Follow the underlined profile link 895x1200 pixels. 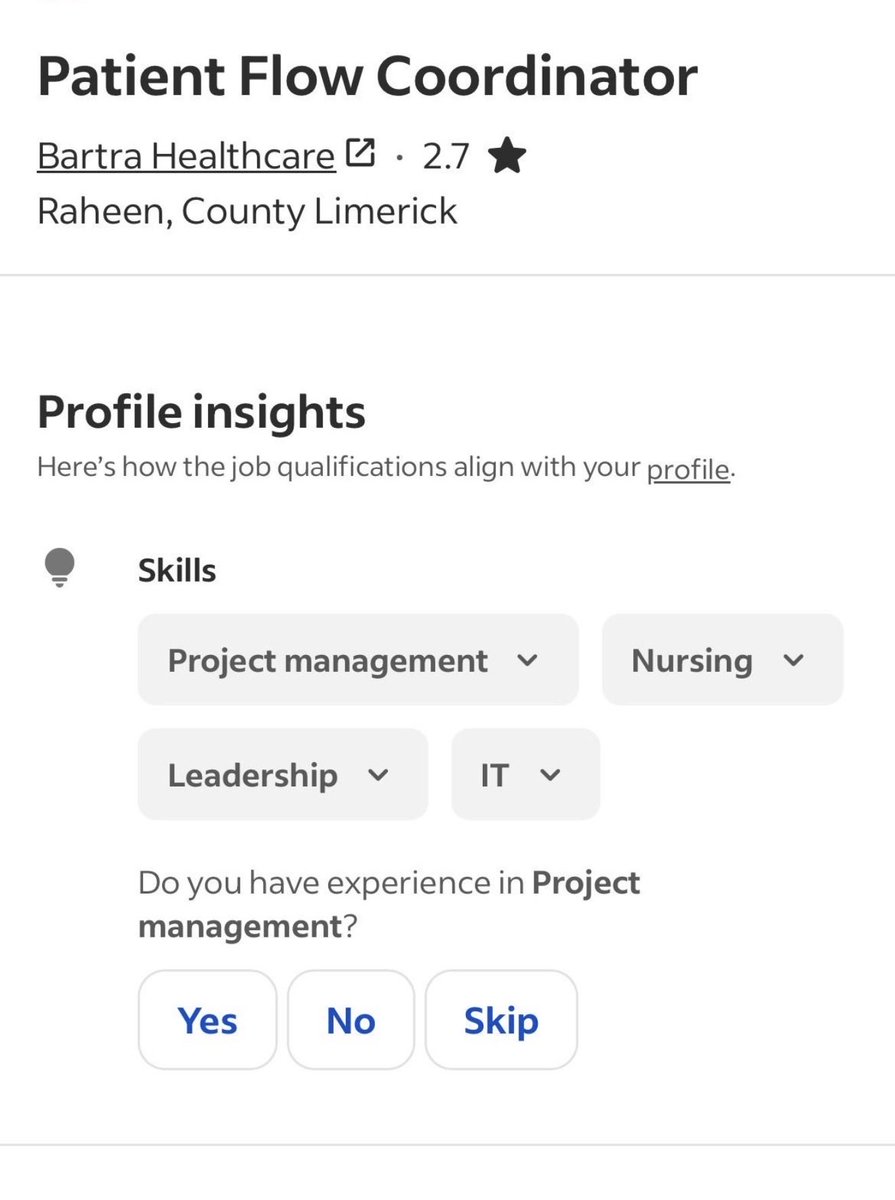[688, 468]
